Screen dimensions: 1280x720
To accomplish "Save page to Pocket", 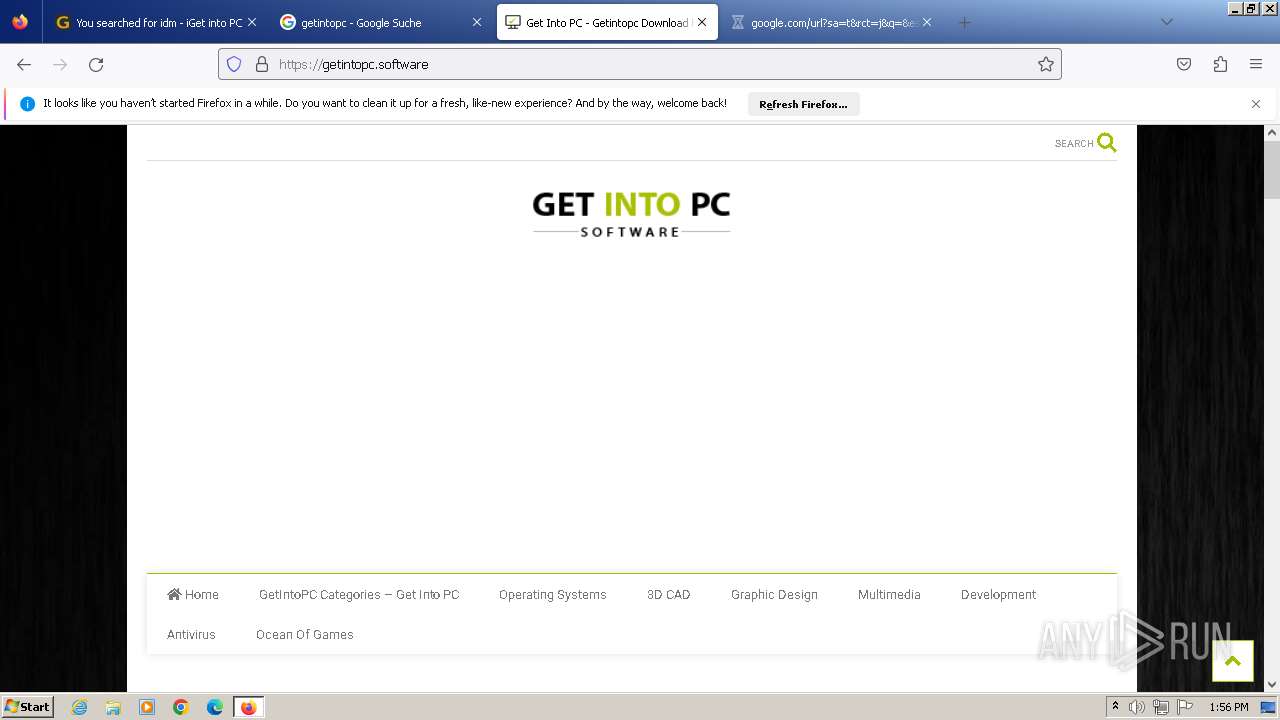I will [1184, 64].
